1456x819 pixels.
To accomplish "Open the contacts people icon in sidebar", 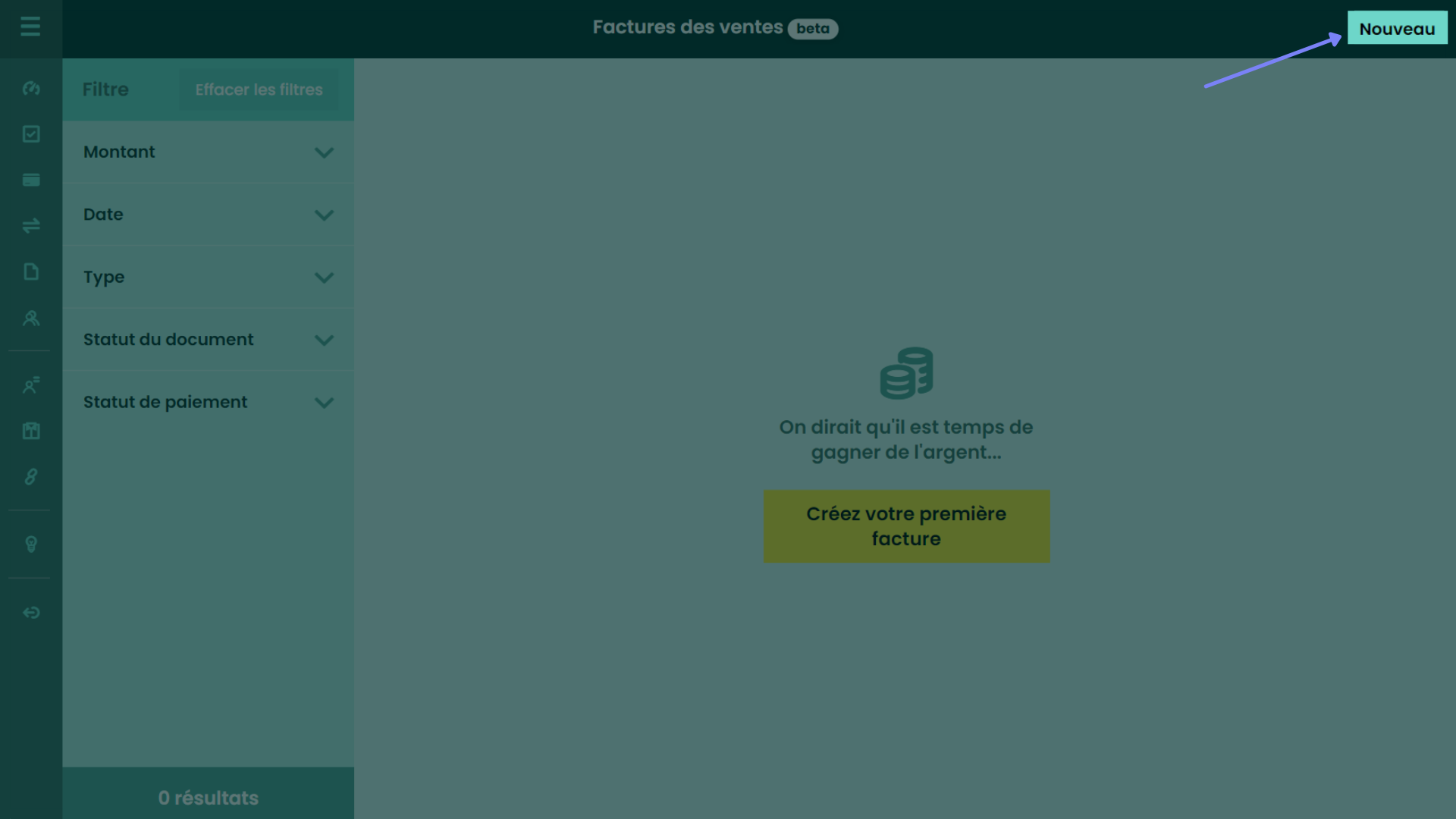I will click(31, 318).
